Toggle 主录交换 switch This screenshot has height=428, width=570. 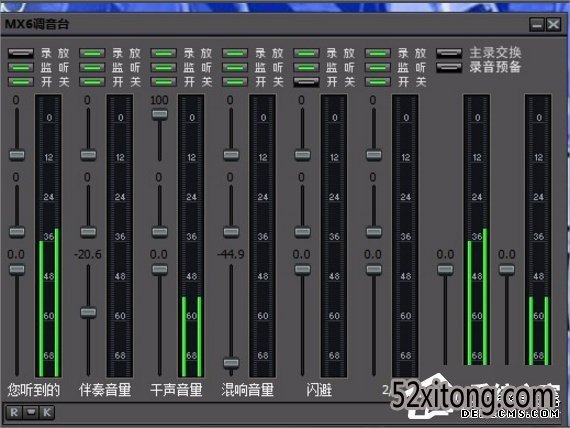pos(449,53)
